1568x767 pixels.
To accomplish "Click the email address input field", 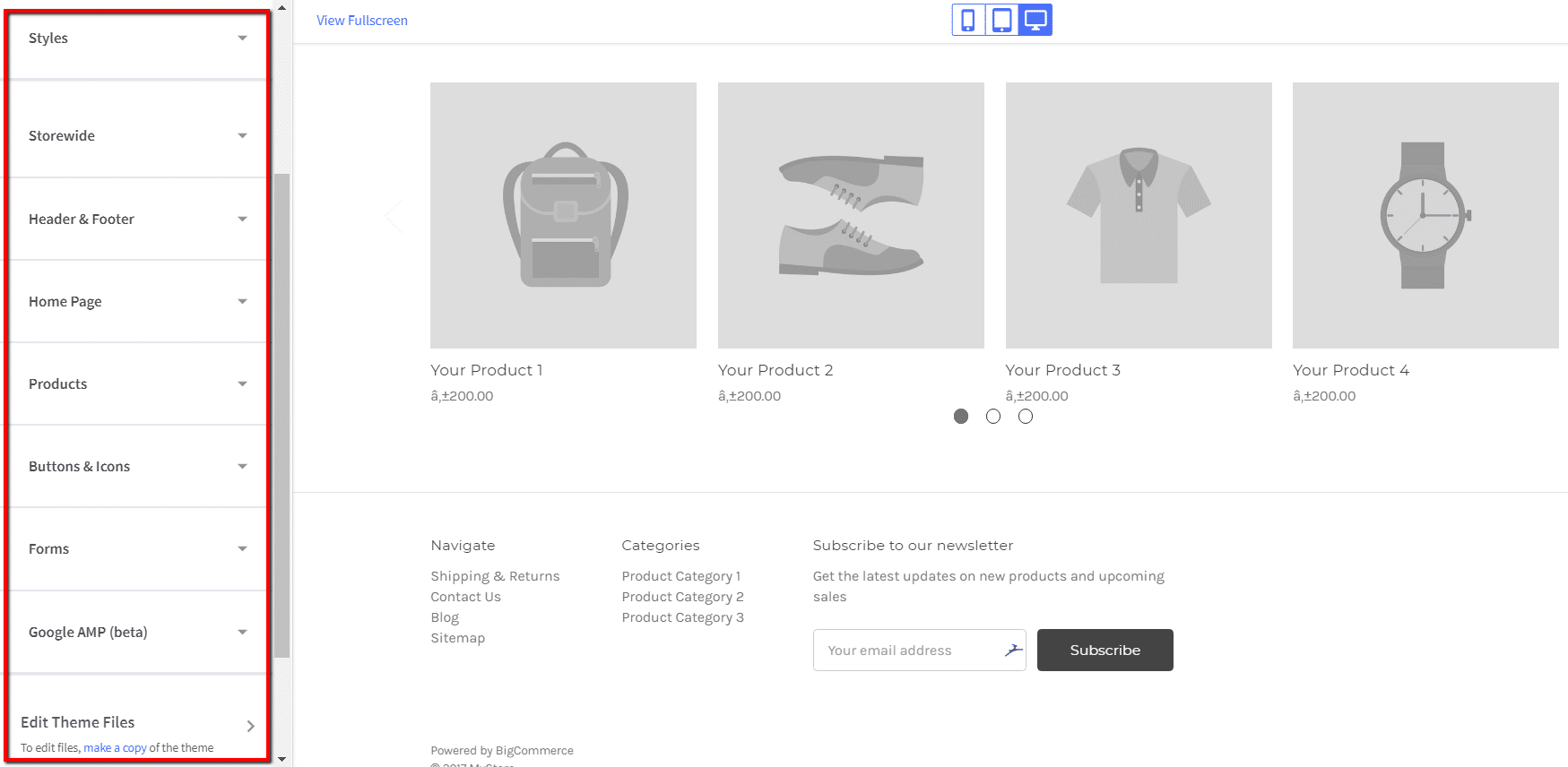I will [x=905, y=651].
